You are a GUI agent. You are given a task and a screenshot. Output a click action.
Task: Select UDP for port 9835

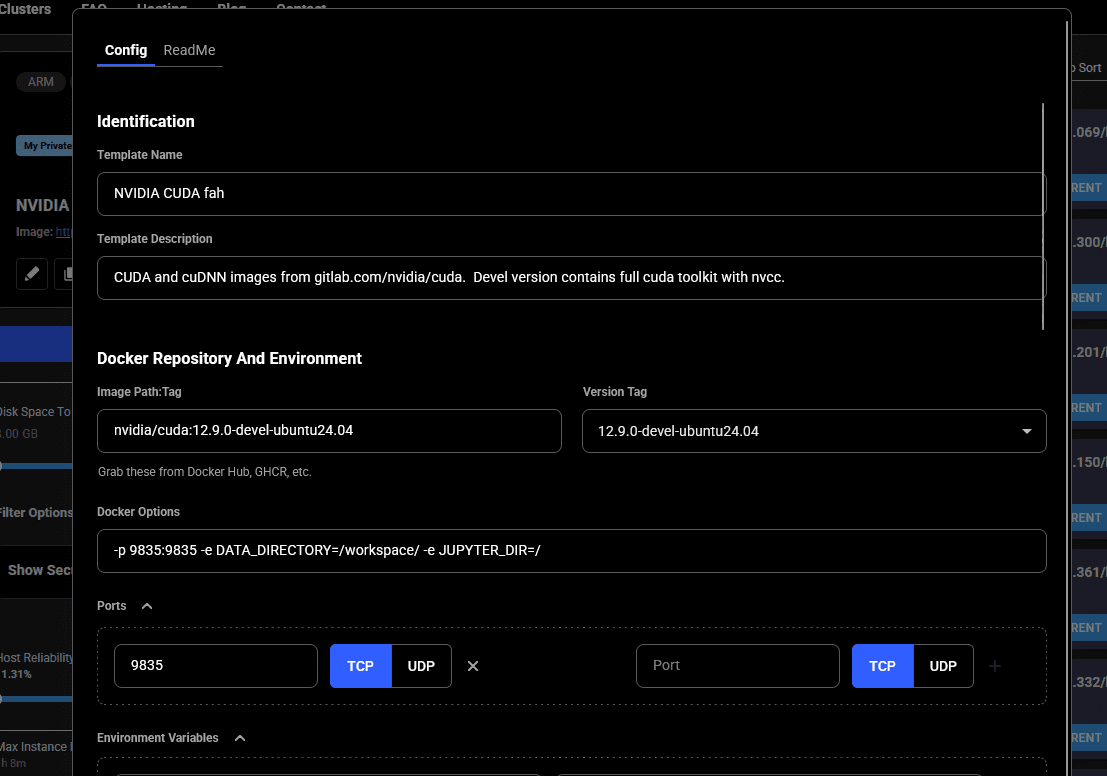tap(421, 666)
